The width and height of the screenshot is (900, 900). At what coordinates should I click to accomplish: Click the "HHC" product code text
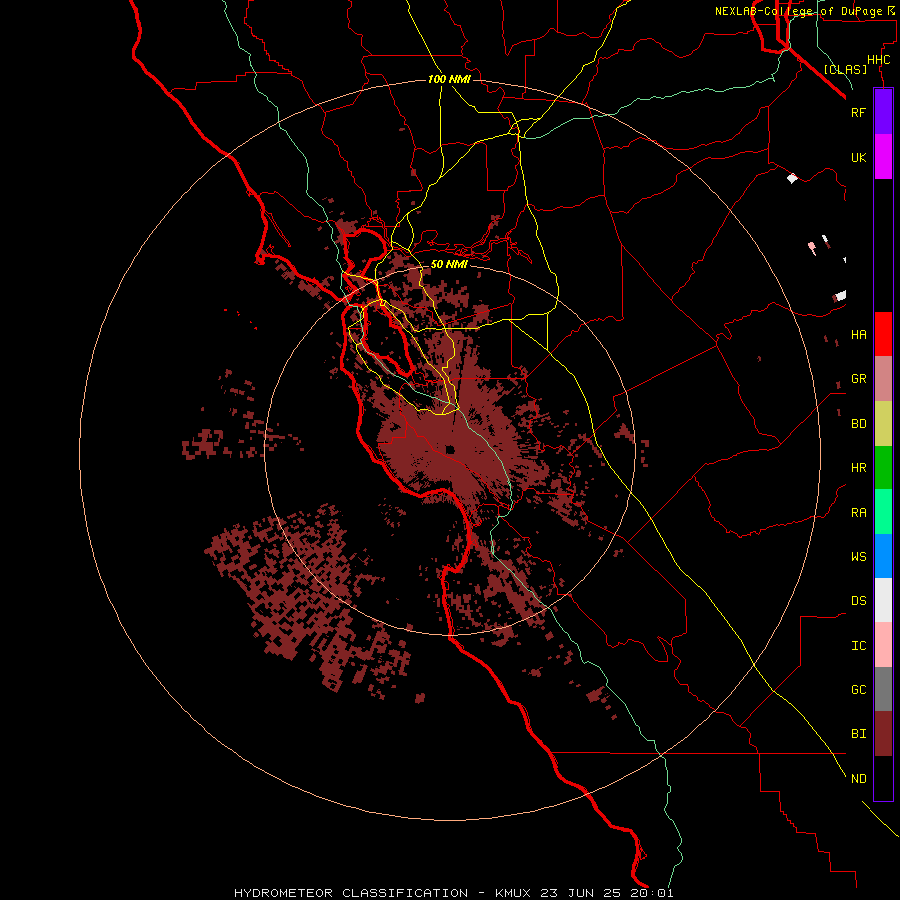pyautogui.click(x=879, y=60)
